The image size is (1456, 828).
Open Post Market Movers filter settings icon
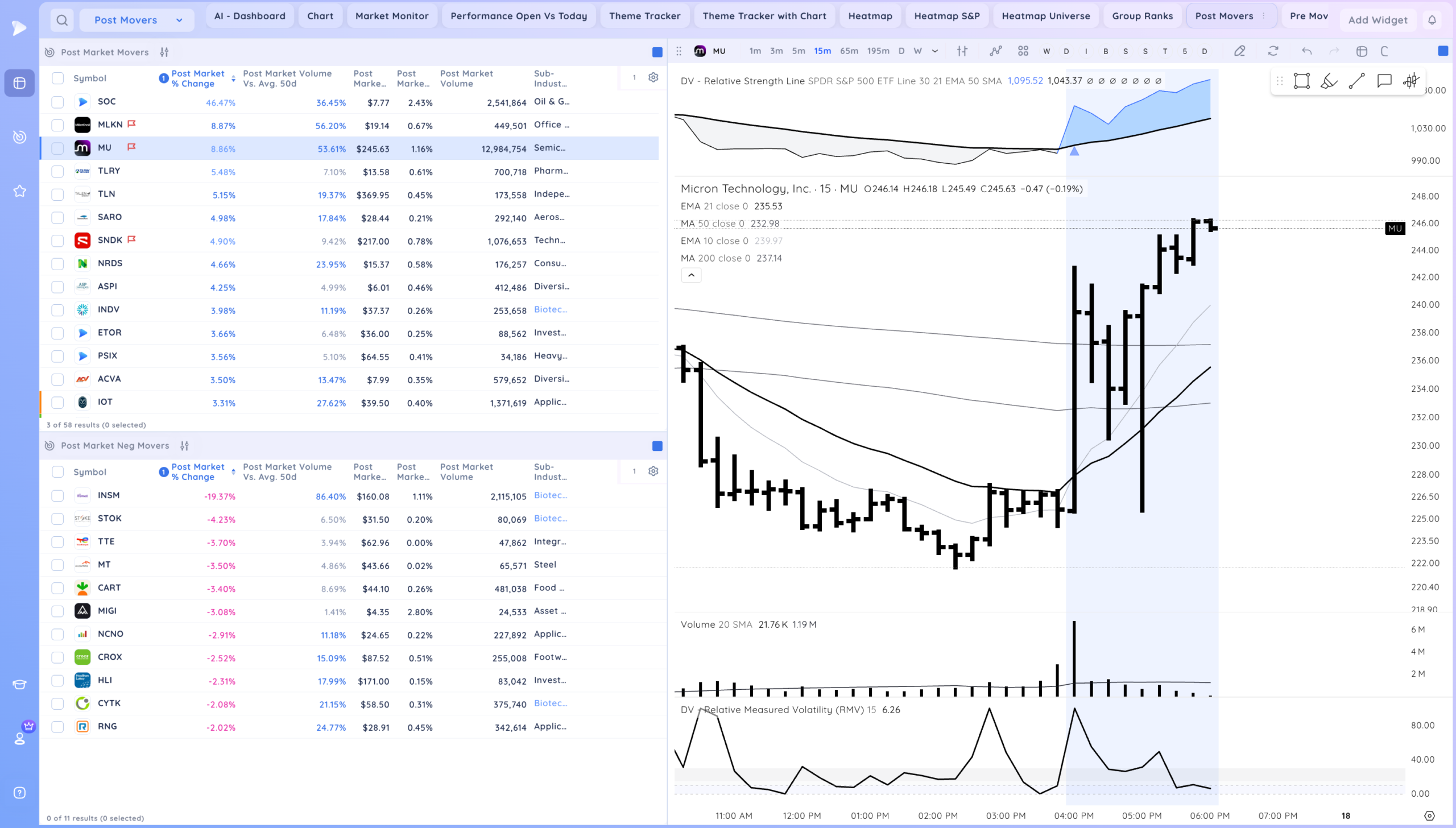point(164,52)
